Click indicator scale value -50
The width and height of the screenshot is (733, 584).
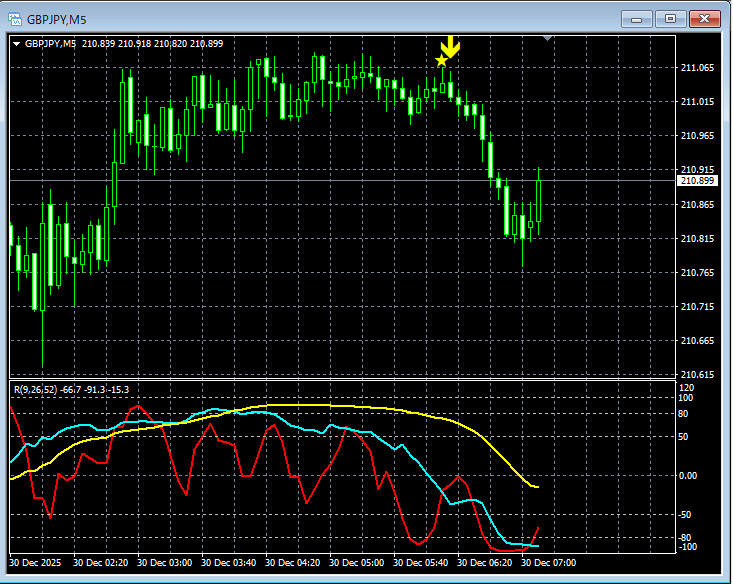[685, 514]
